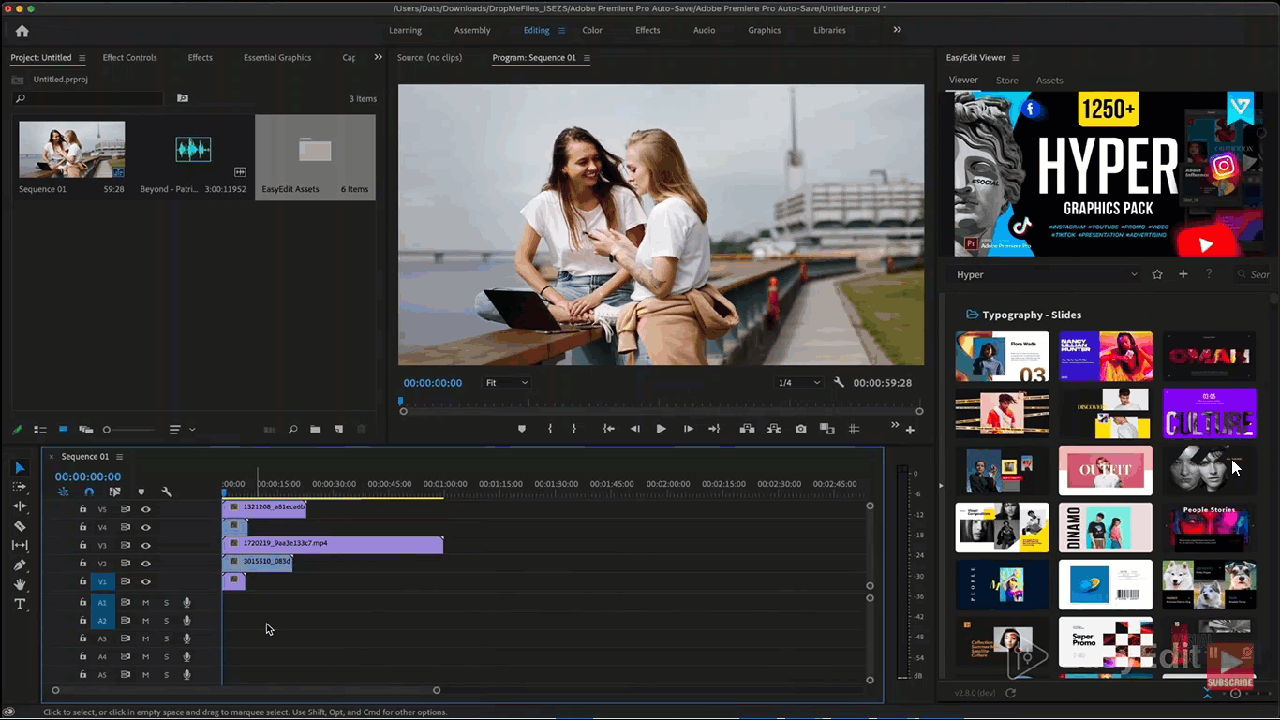Open the Fit zoom level dropdown

click(505, 383)
